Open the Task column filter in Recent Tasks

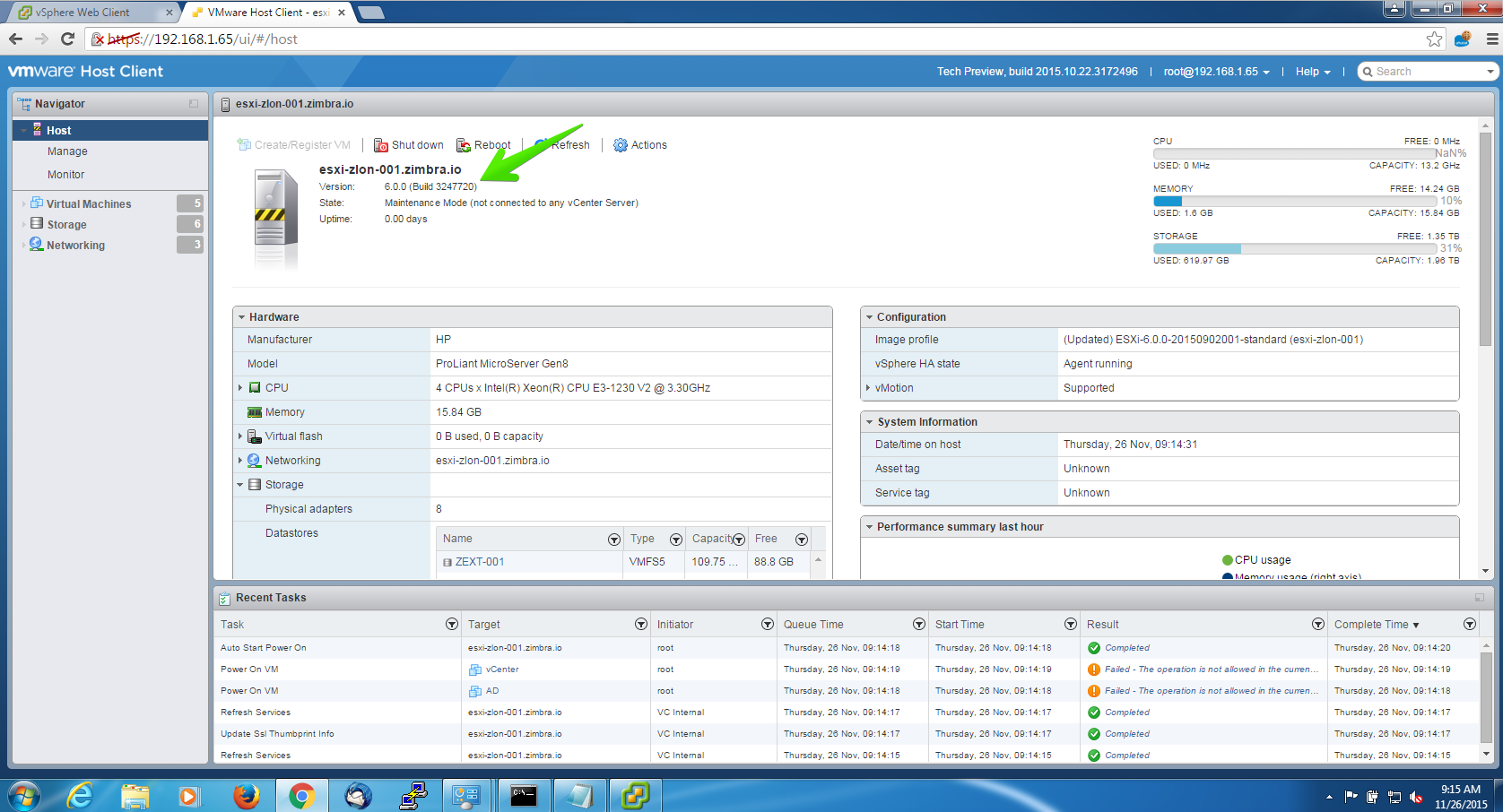pyautogui.click(x=452, y=625)
